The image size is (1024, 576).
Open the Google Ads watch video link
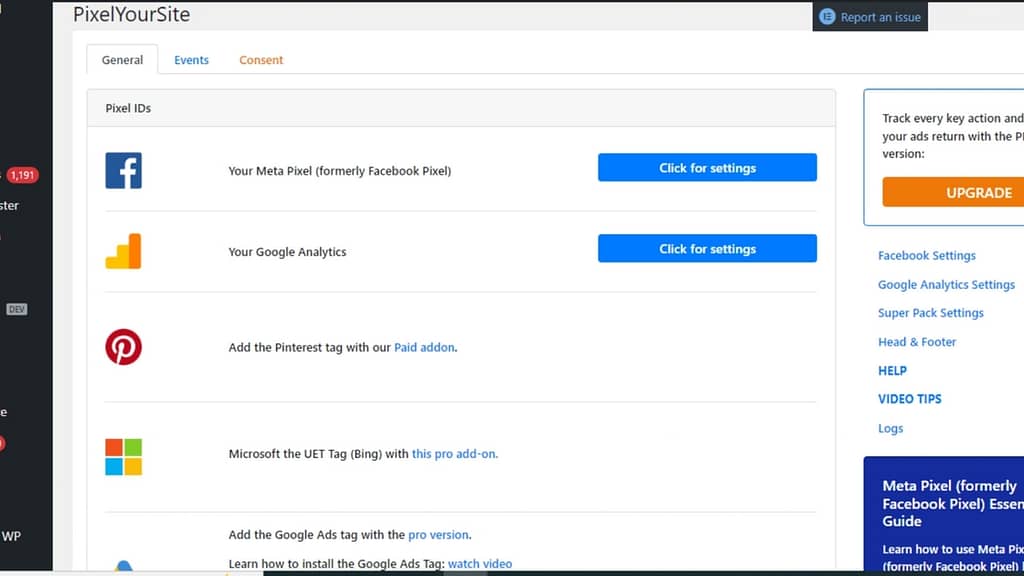pos(480,564)
